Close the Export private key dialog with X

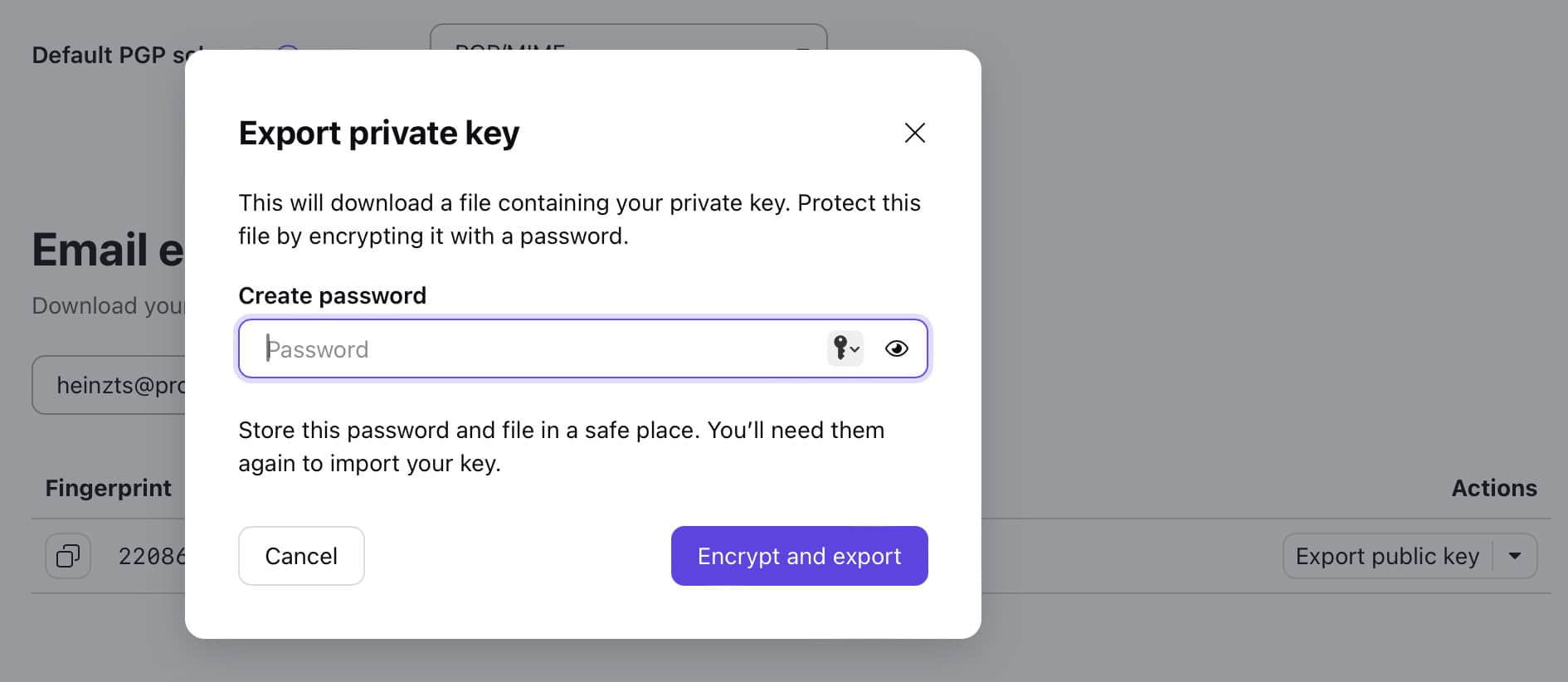point(914,133)
